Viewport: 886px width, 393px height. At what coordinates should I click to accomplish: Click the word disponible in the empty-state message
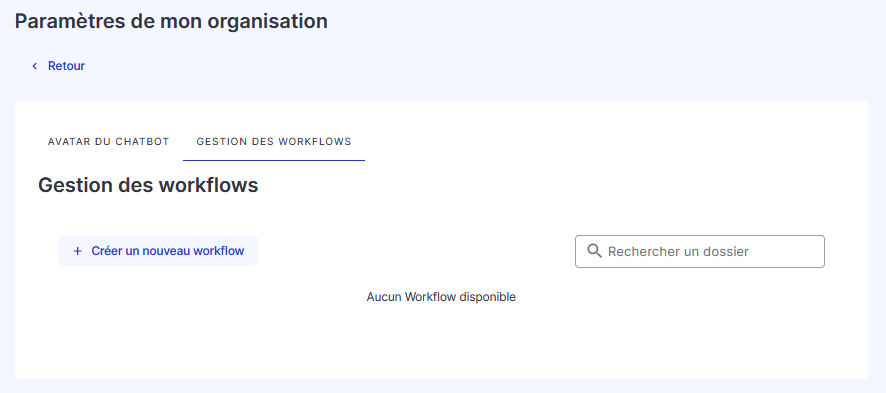[x=488, y=297]
